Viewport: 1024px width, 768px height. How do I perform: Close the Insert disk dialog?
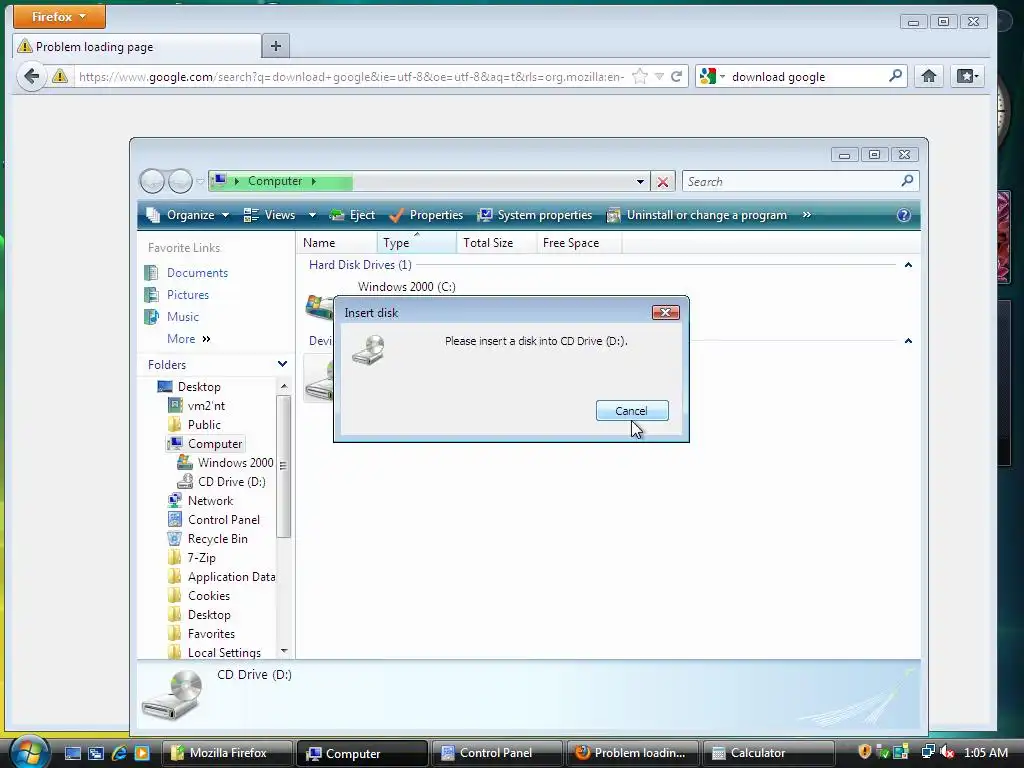[665, 313]
